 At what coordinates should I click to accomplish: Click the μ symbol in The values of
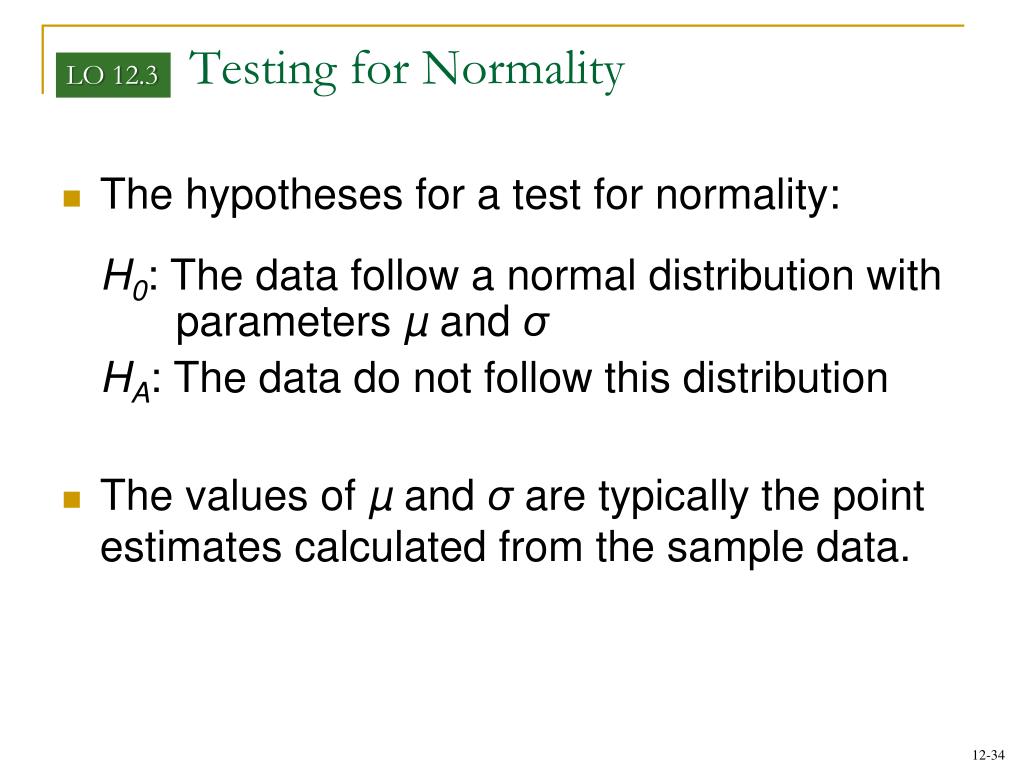381,498
